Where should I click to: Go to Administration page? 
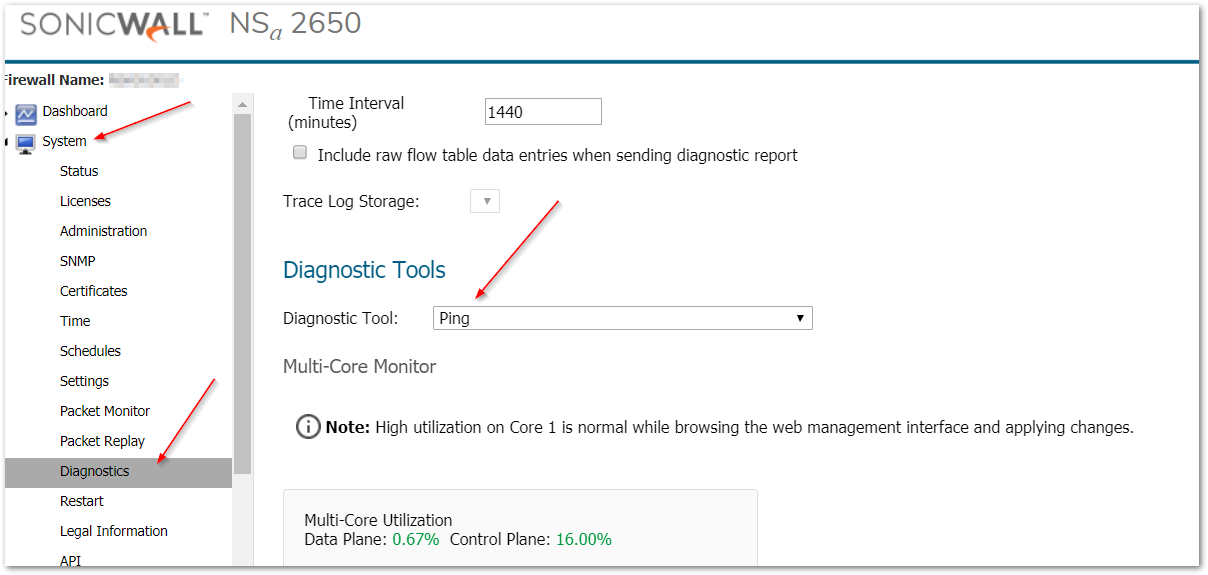point(103,231)
